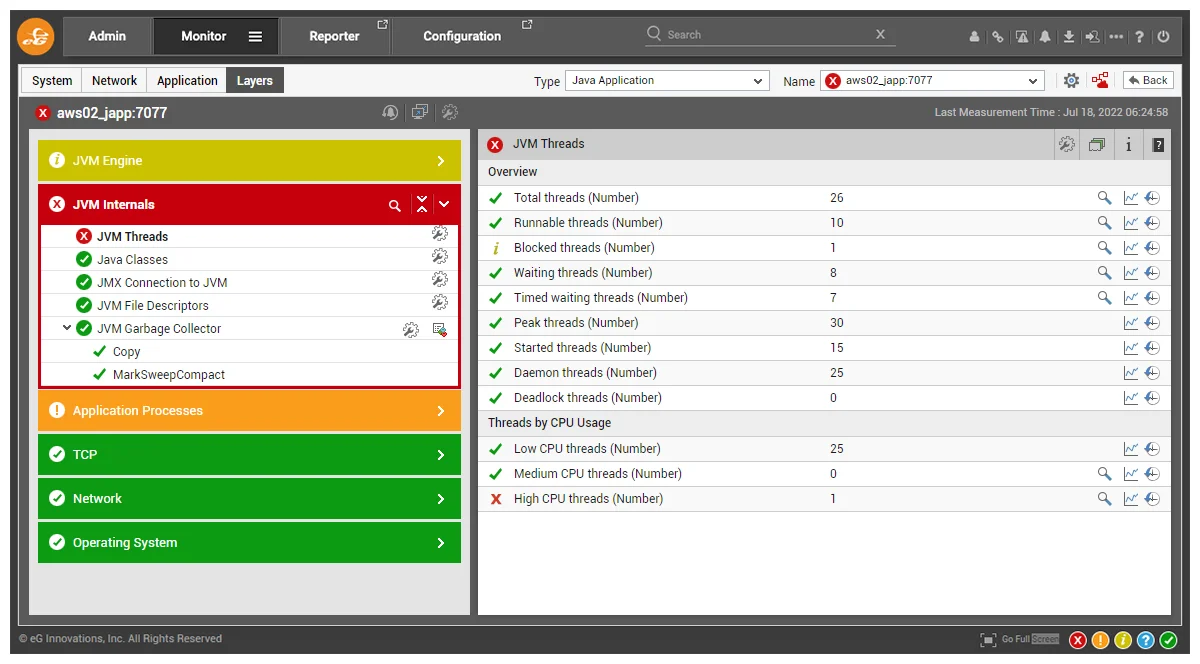Click history clock icon for Blocked threads
The image size is (1200, 664).
[1152, 248]
